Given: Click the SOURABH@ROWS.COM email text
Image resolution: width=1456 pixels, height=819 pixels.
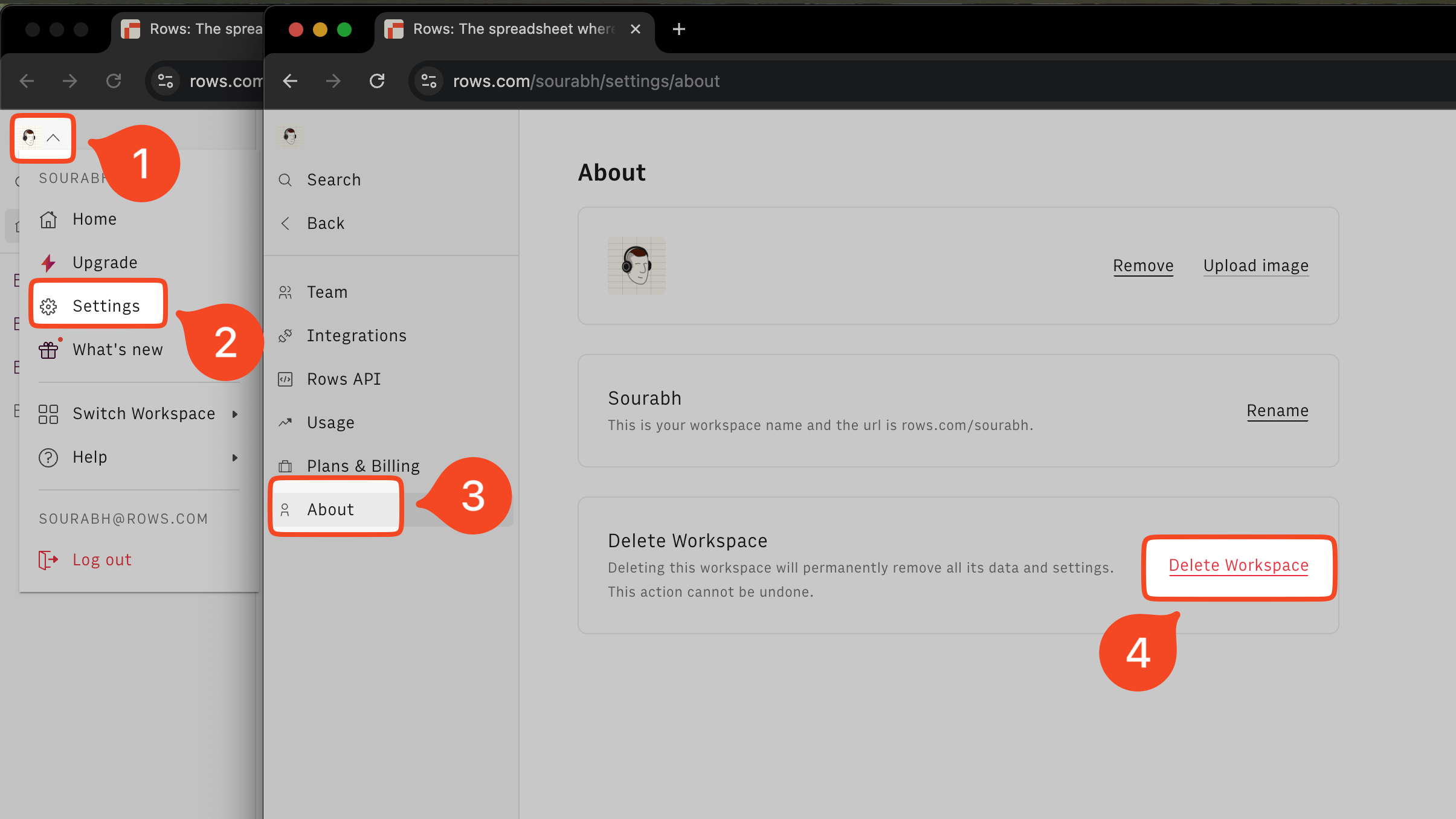Looking at the screenshot, I should (x=123, y=519).
